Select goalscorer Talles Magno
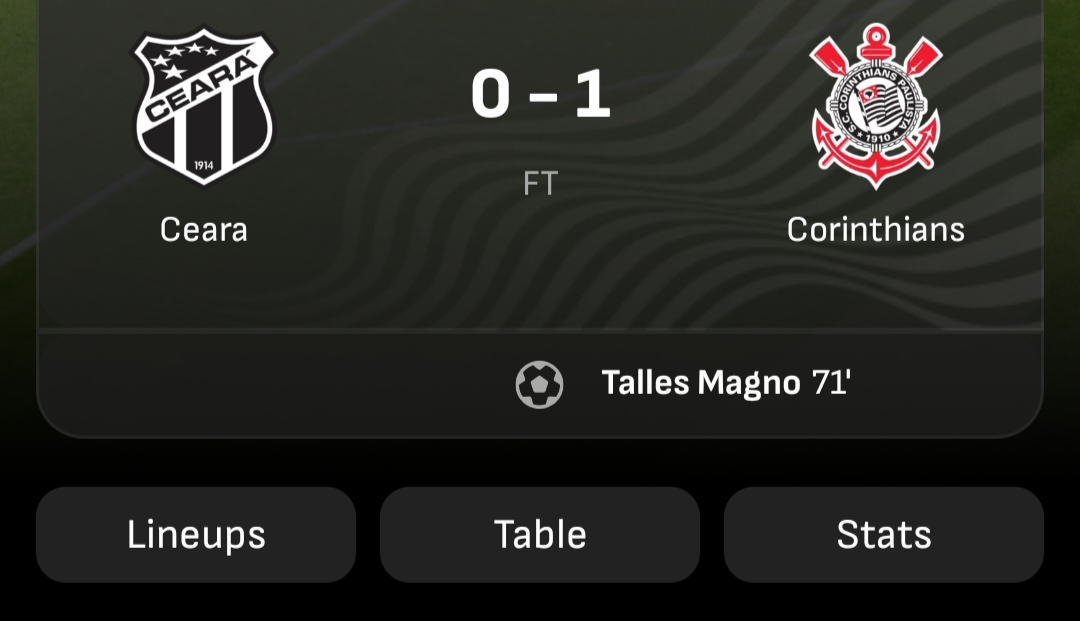Viewport: 1080px width, 621px height. coord(700,383)
